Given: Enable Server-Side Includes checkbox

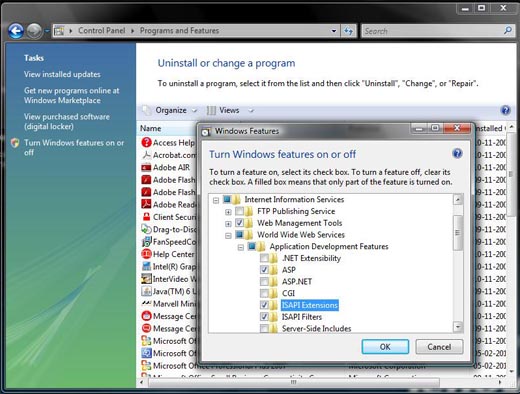Looking at the screenshot, I should coord(264,329).
